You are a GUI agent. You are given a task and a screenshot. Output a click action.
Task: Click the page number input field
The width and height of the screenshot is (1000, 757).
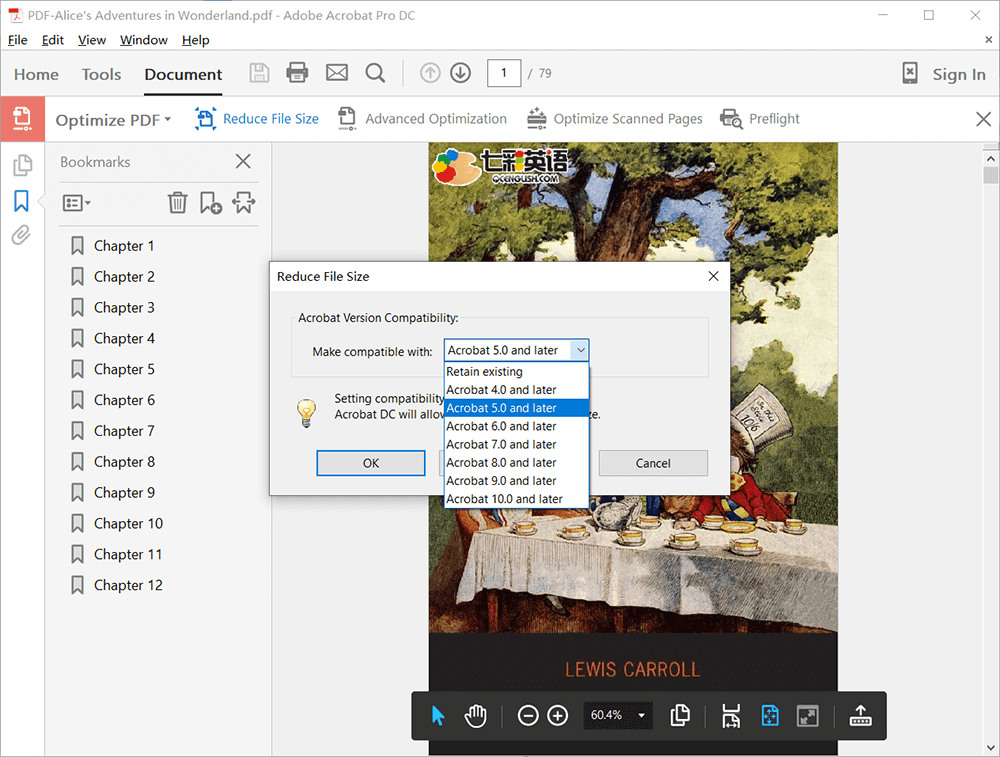click(504, 73)
